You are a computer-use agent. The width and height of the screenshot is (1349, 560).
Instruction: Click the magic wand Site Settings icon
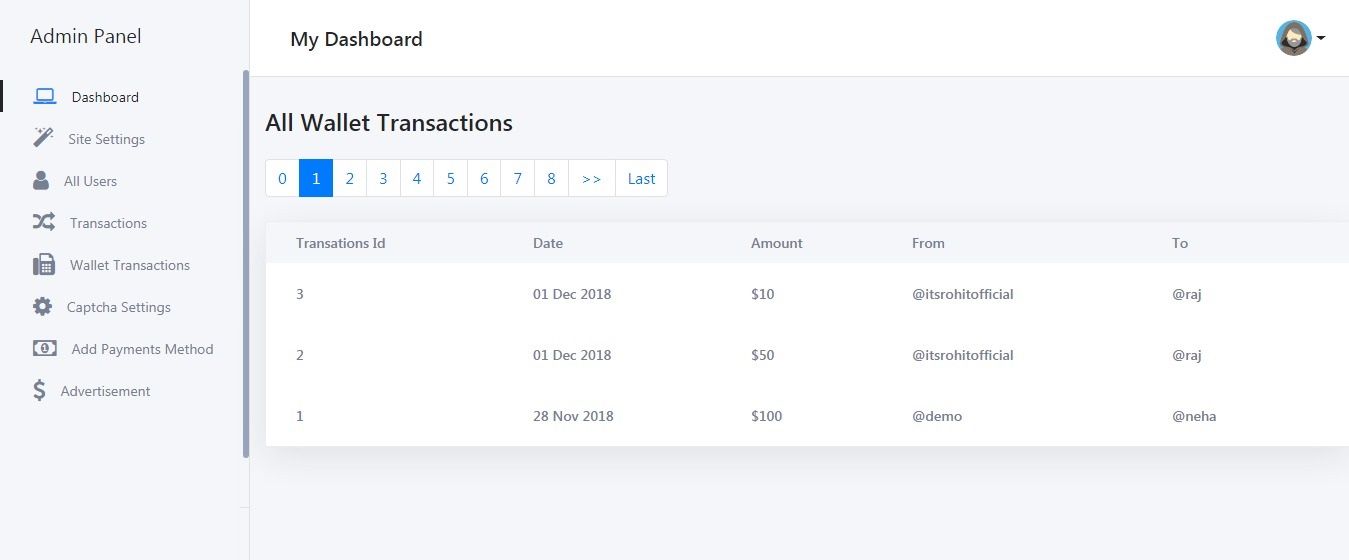(43, 138)
